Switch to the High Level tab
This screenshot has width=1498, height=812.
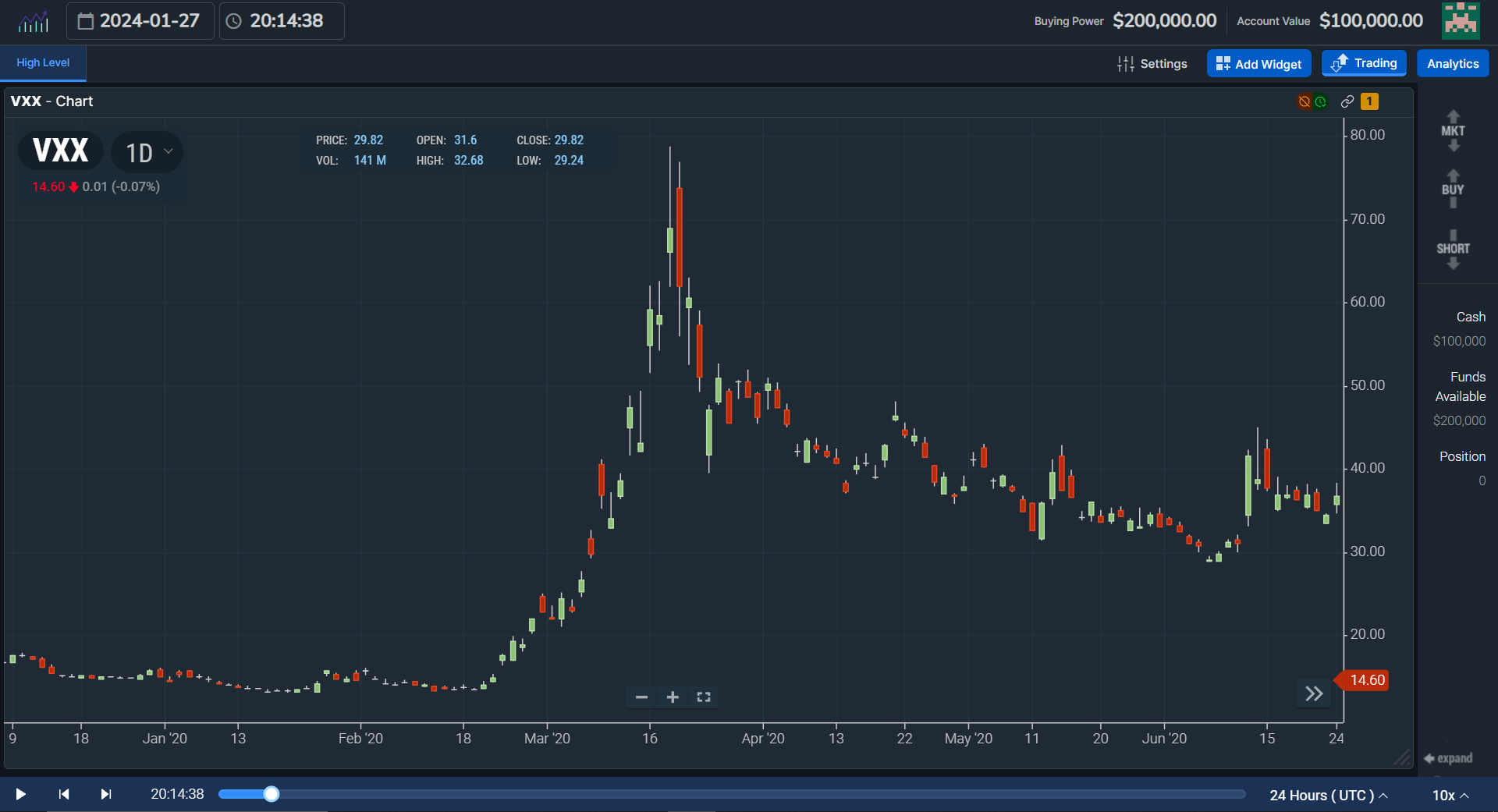point(41,62)
